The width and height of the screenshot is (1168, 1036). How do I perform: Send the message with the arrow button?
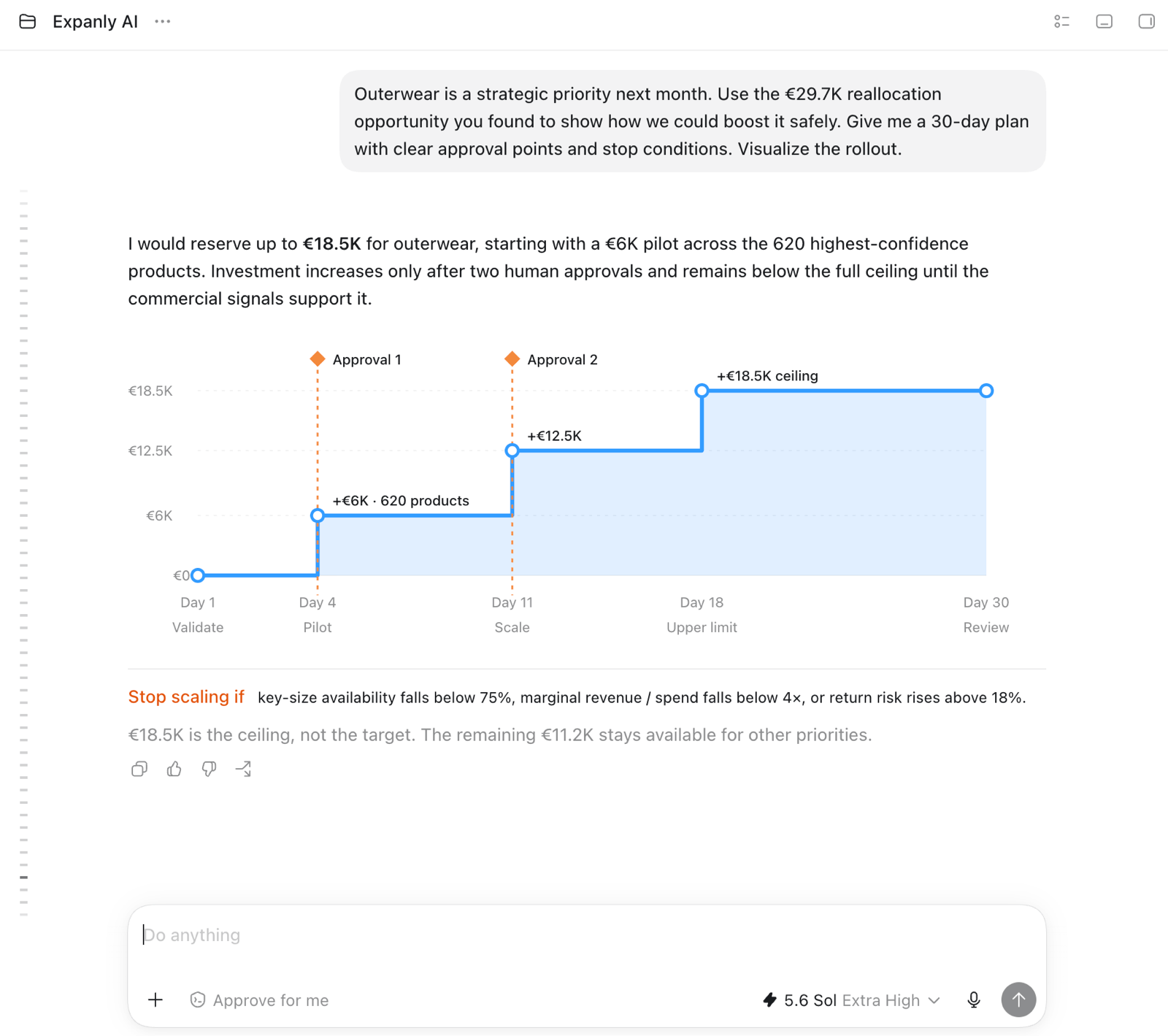point(1018,999)
